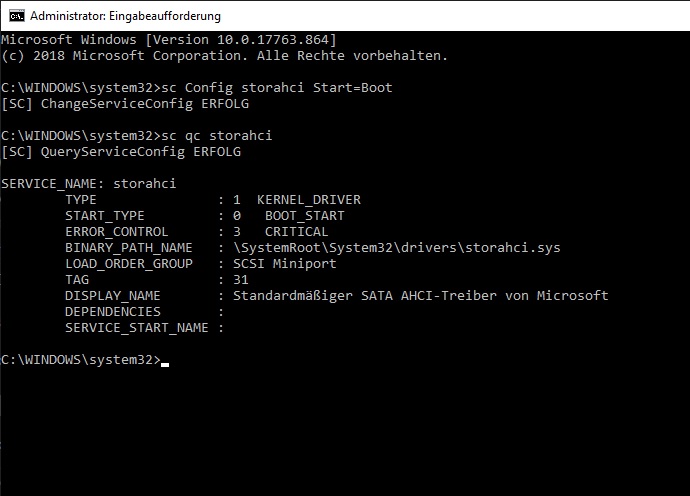Click the BOOT_START value text

coord(305,216)
